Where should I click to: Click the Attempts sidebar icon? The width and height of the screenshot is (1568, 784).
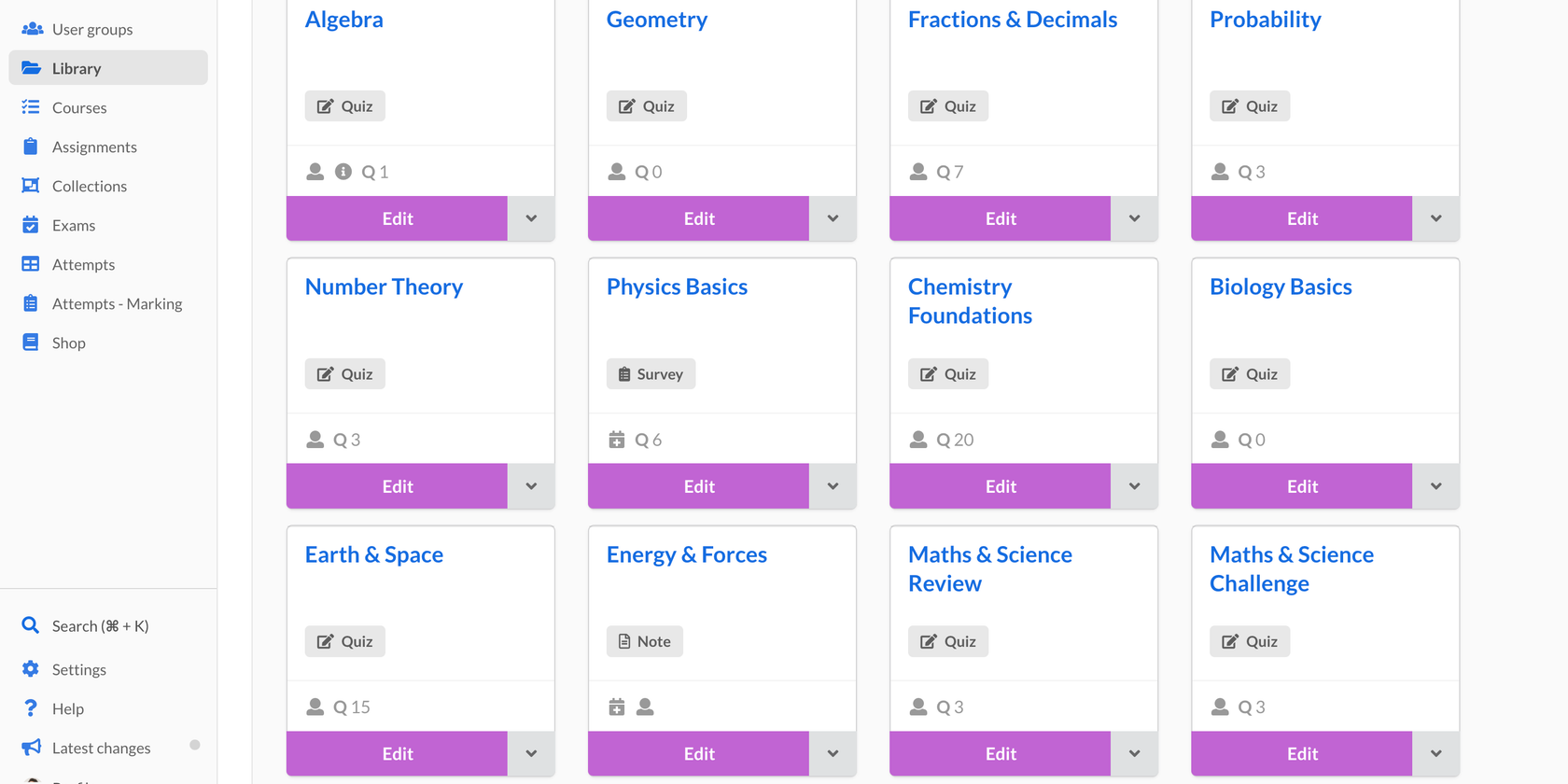[x=31, y=264]
